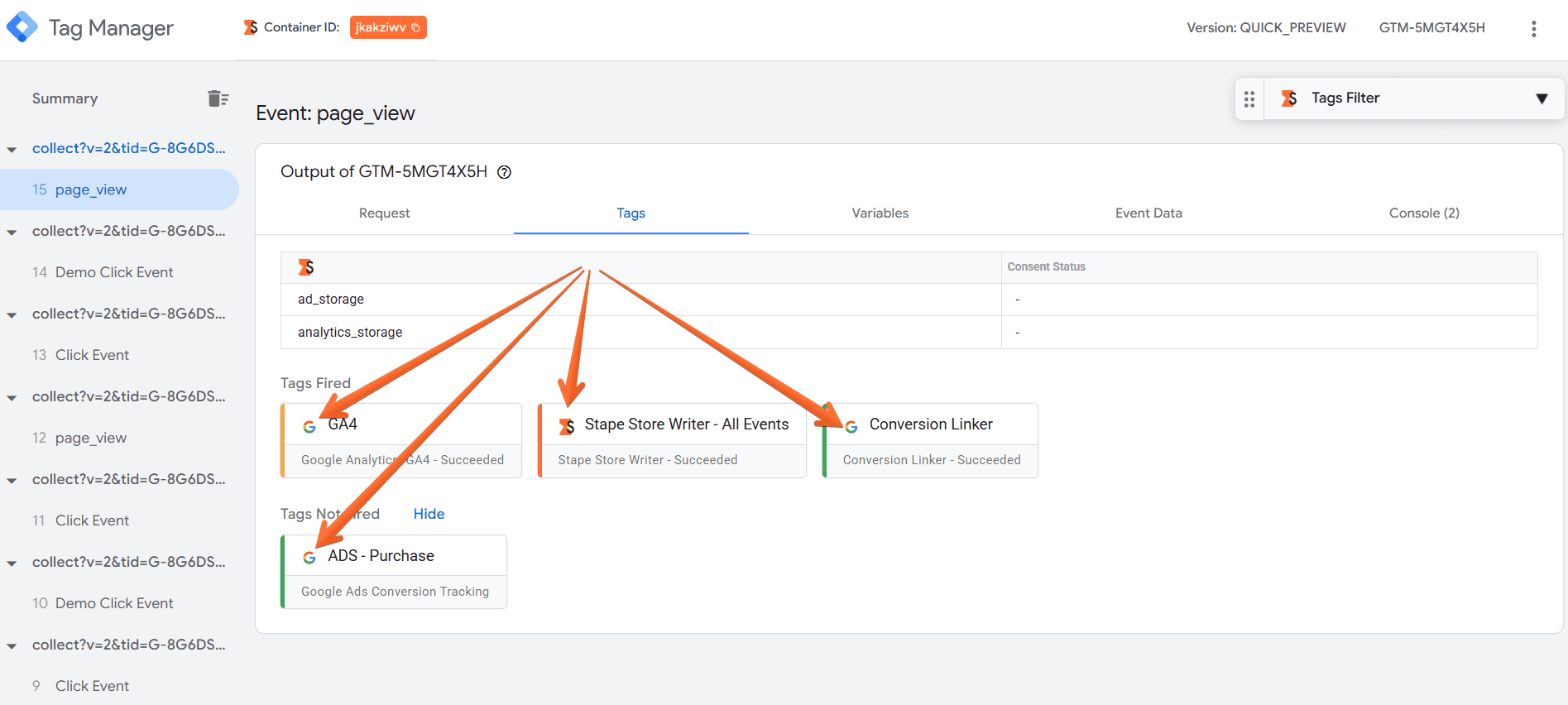Open the three-dot more options menu
This screenshot has height=705, width=1568.
tap(1533, 29)
